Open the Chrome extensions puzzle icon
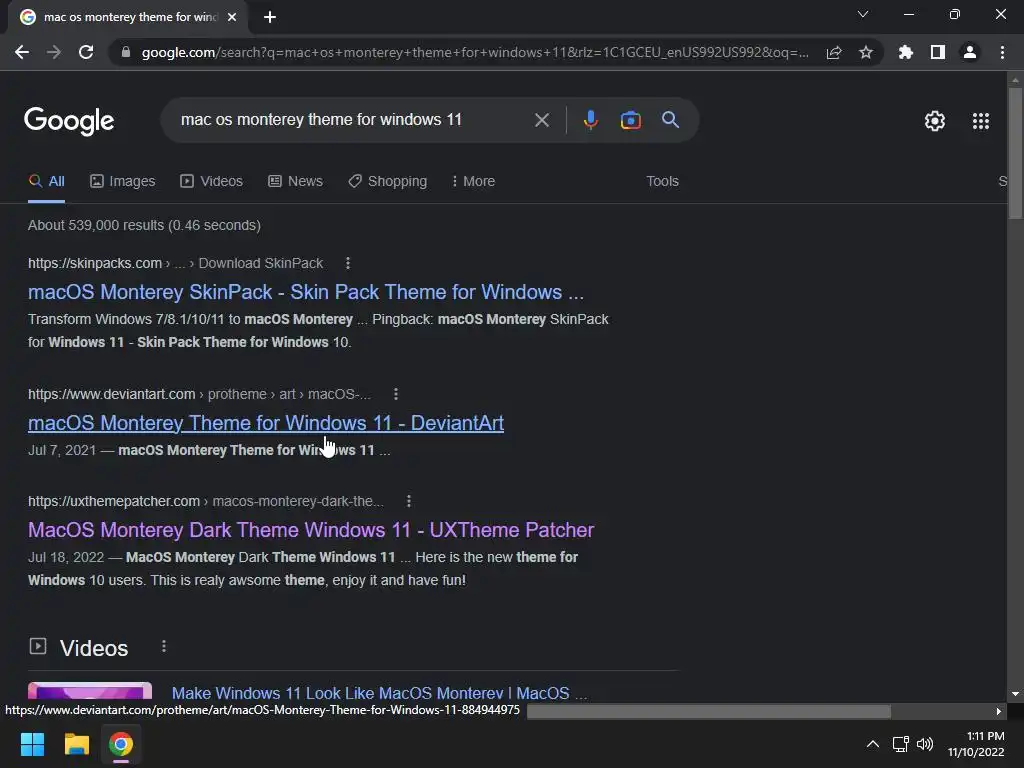 (906, 52)
